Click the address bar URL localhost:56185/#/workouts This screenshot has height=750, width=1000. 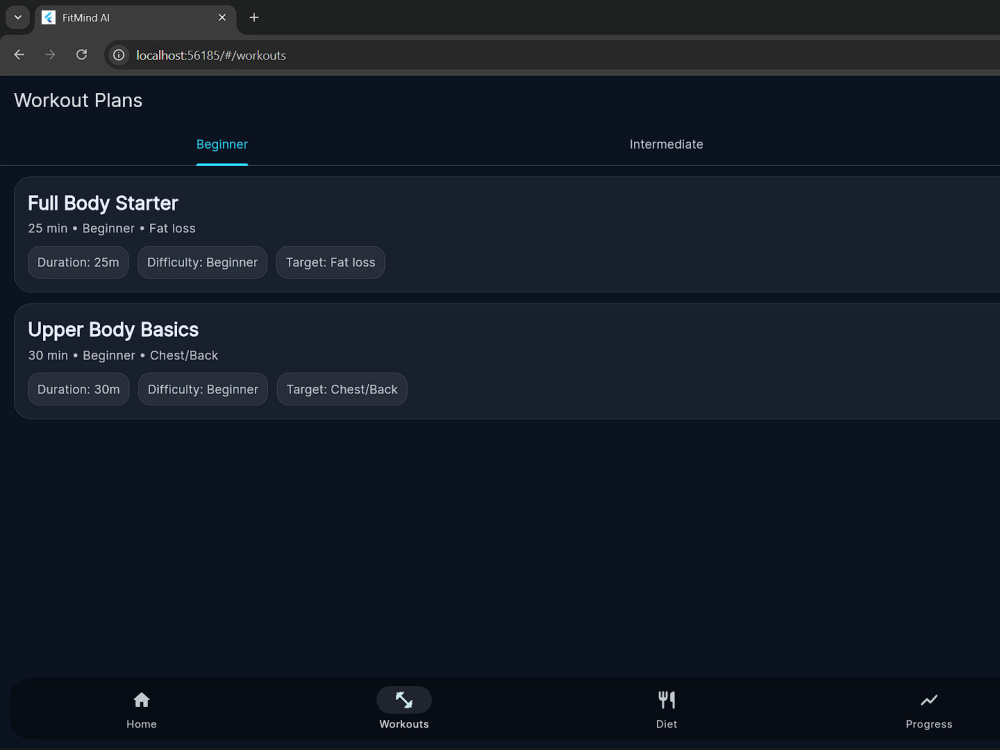coord(211,55)
